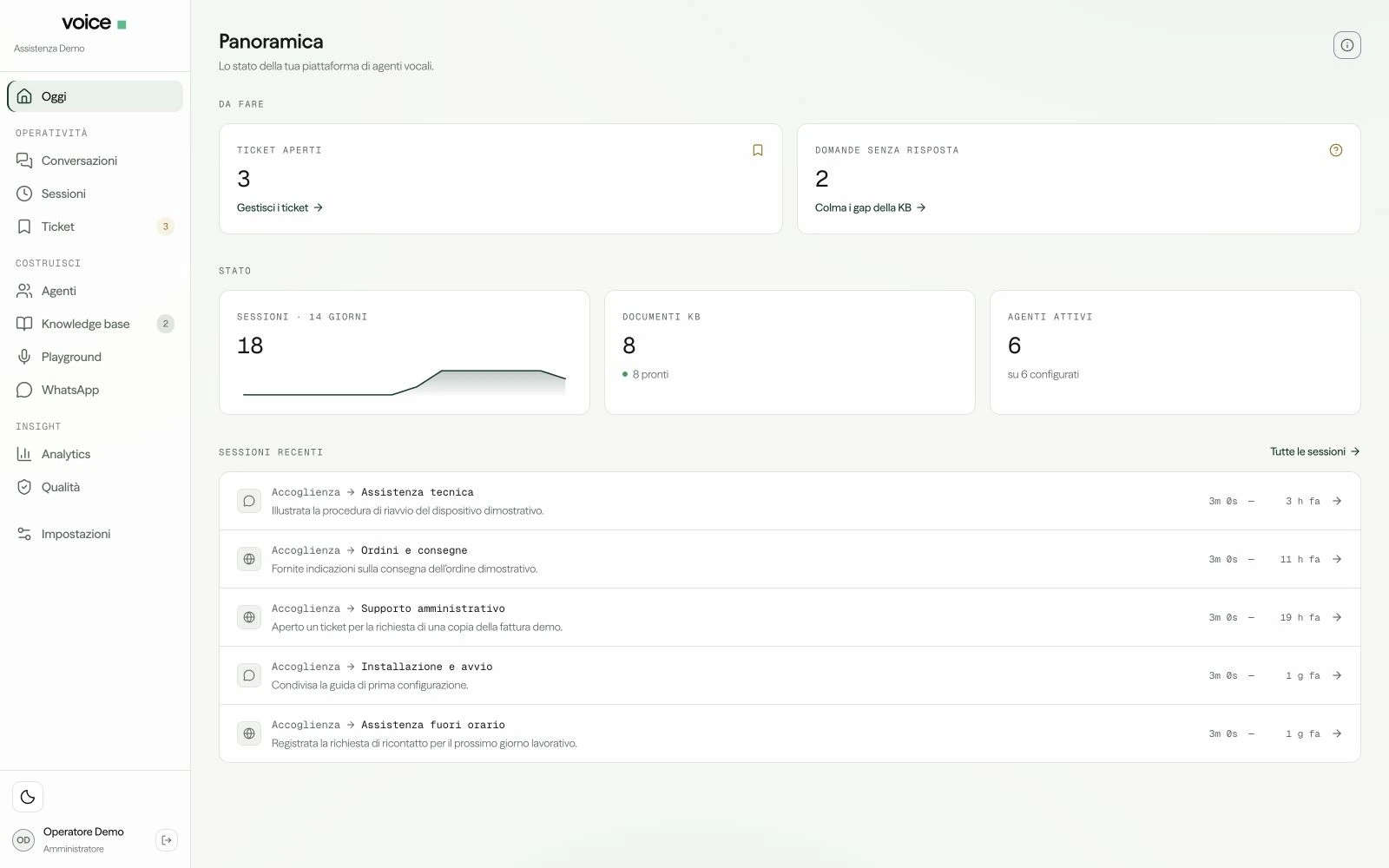Click the Colma i gap della KB link
The height and width of the screenshot is (868, 1389).
[870, 207]
